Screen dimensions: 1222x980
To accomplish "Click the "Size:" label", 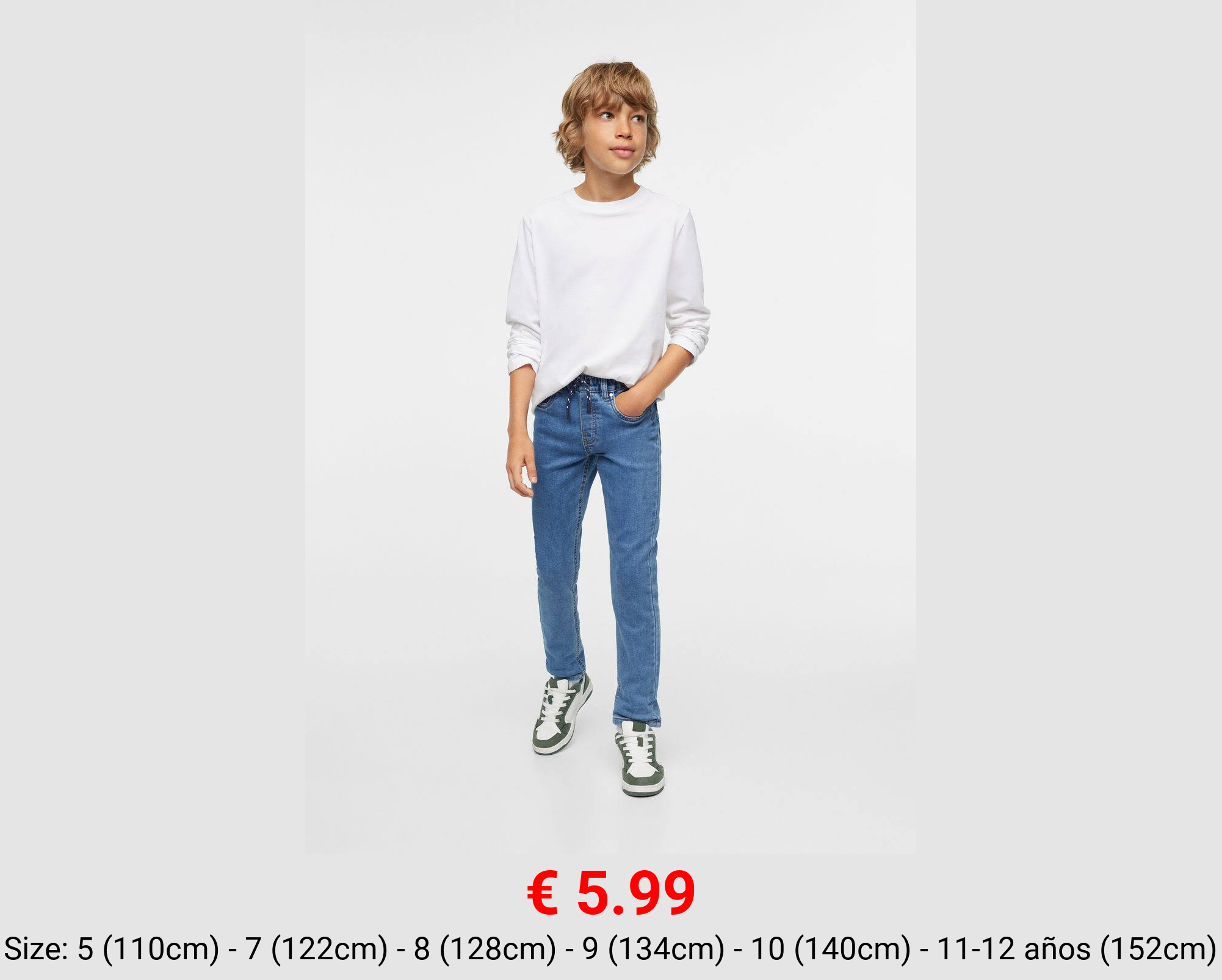I will coord(37,949).
